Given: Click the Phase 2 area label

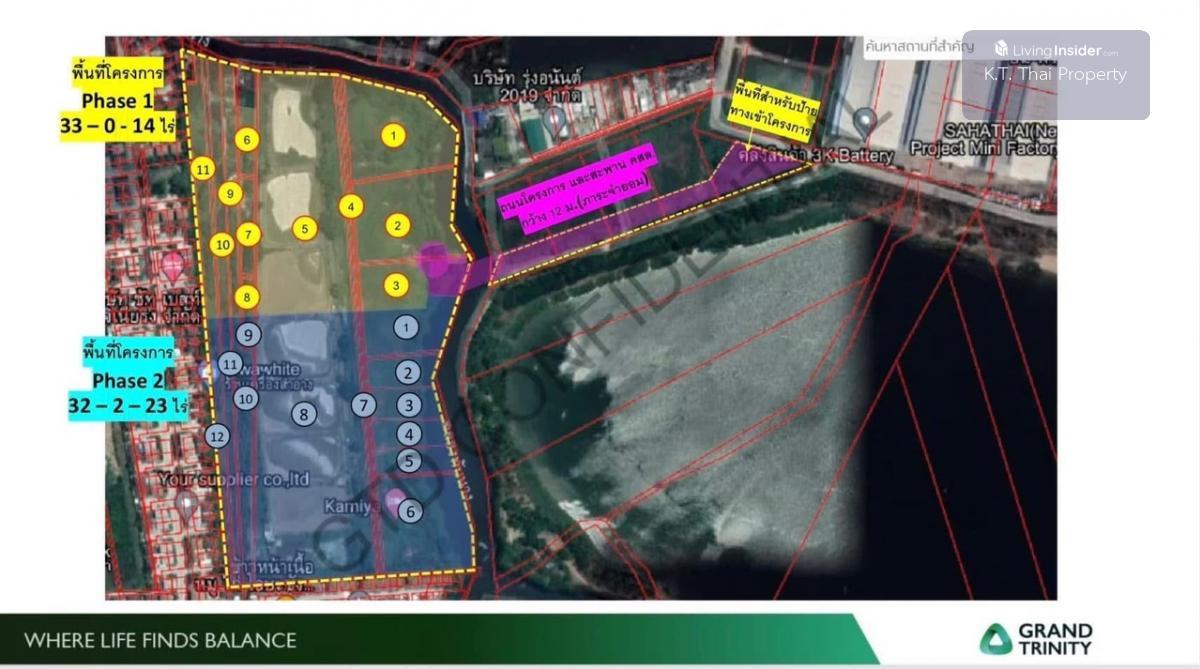Looking at the screenshot, I should 128,380.
